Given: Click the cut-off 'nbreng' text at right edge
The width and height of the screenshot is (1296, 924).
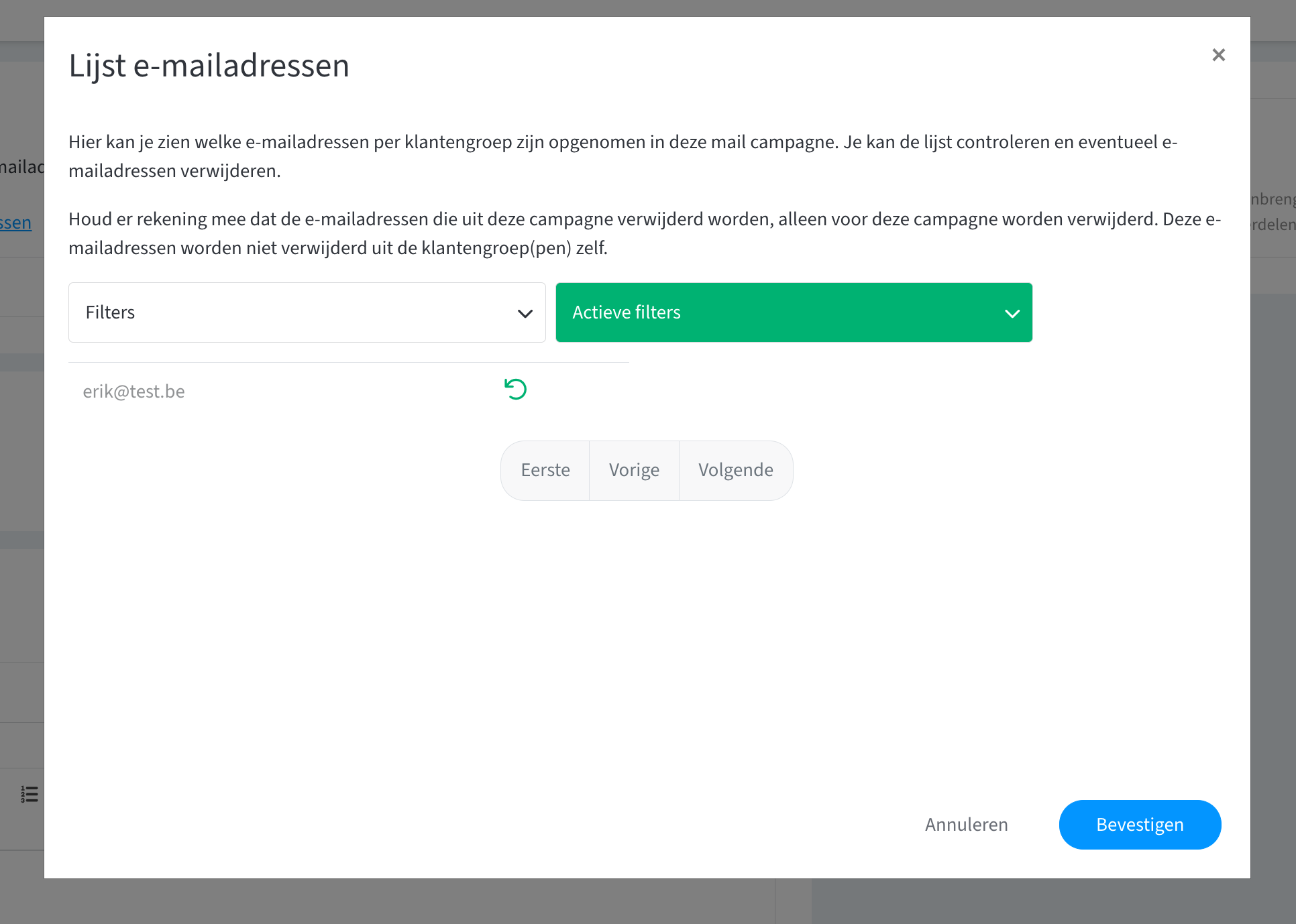Looking at the screenshot, I should coord(1273,199).
